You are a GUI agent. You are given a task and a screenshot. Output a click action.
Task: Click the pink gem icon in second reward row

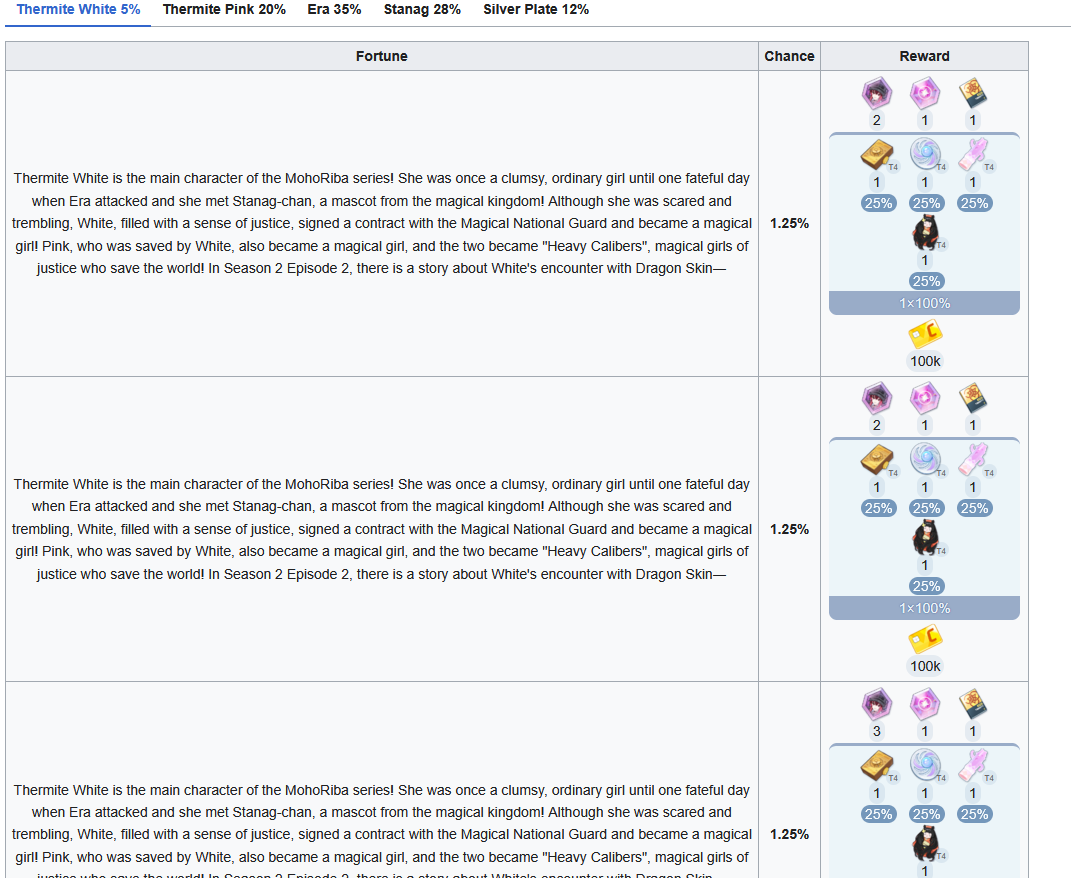(924, 398)
